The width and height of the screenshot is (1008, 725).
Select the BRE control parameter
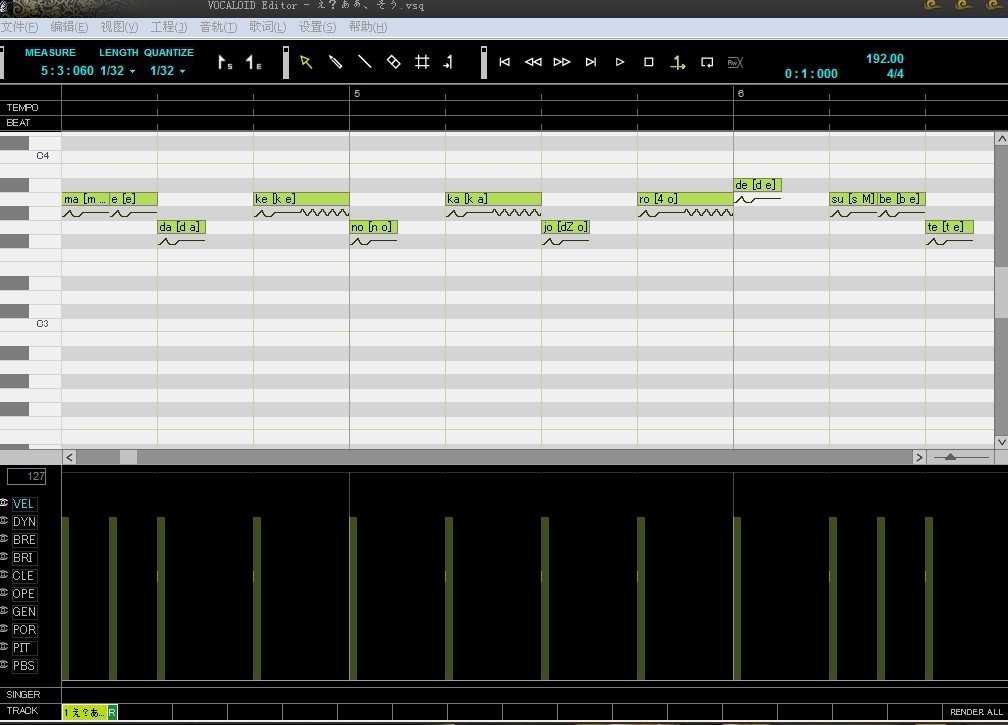(24, 540)
